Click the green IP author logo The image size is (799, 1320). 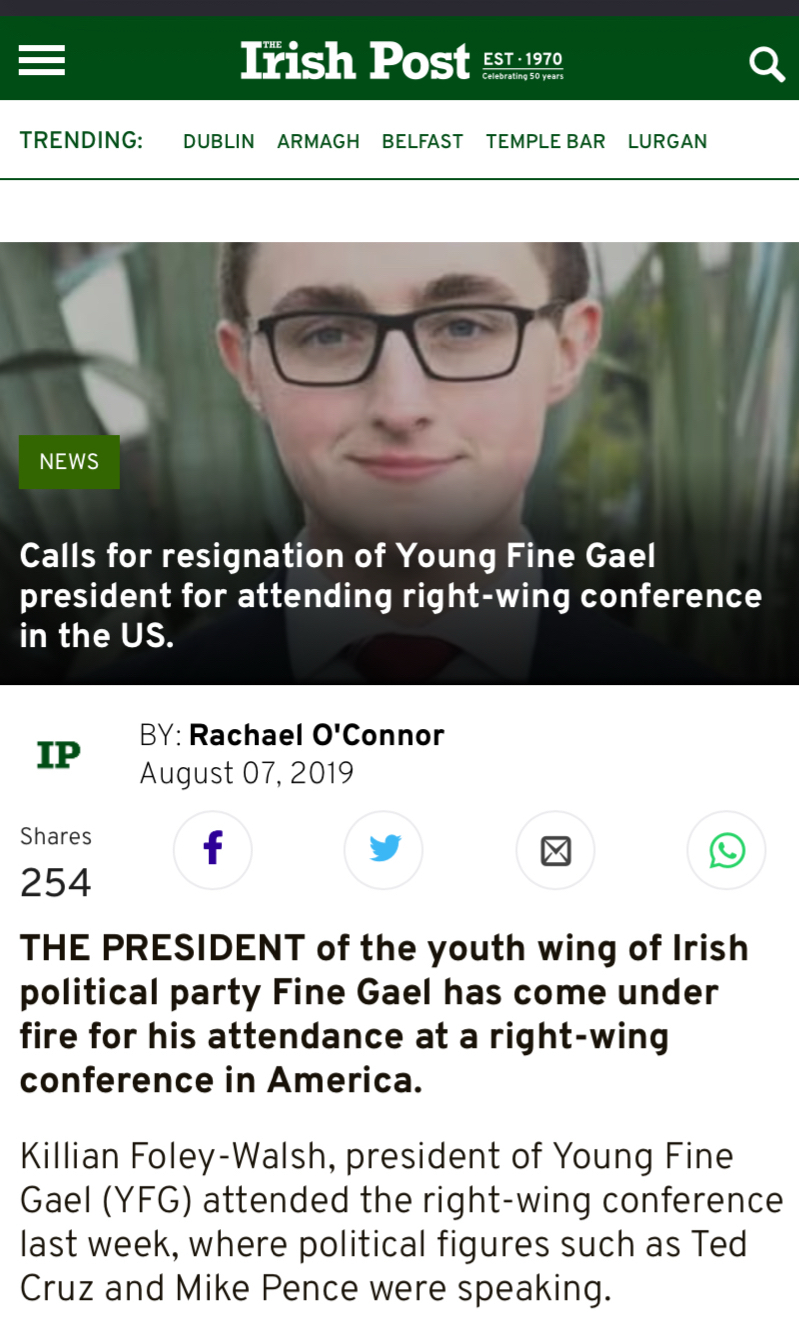[x=59, y=754]
